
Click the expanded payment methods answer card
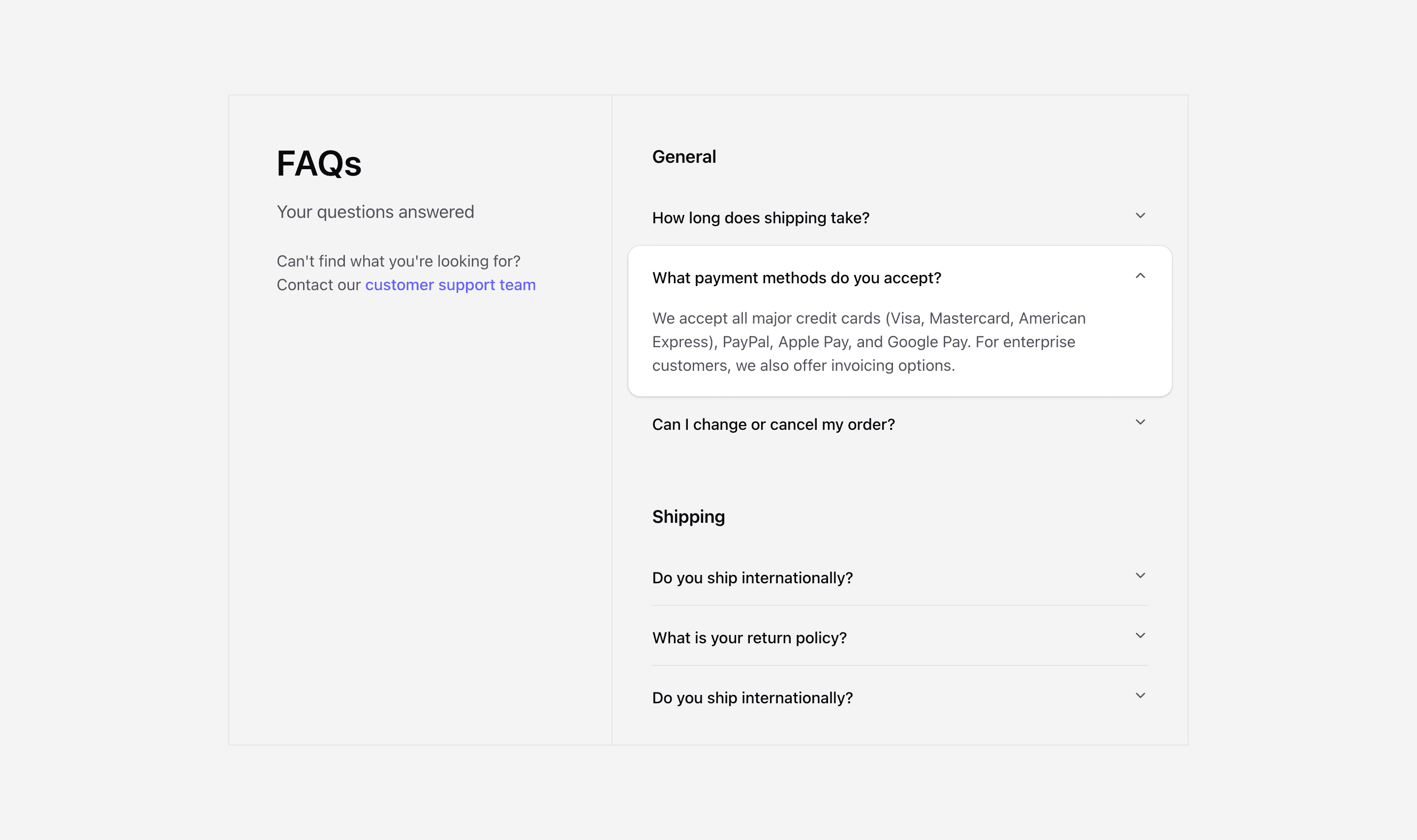[899, 341]
